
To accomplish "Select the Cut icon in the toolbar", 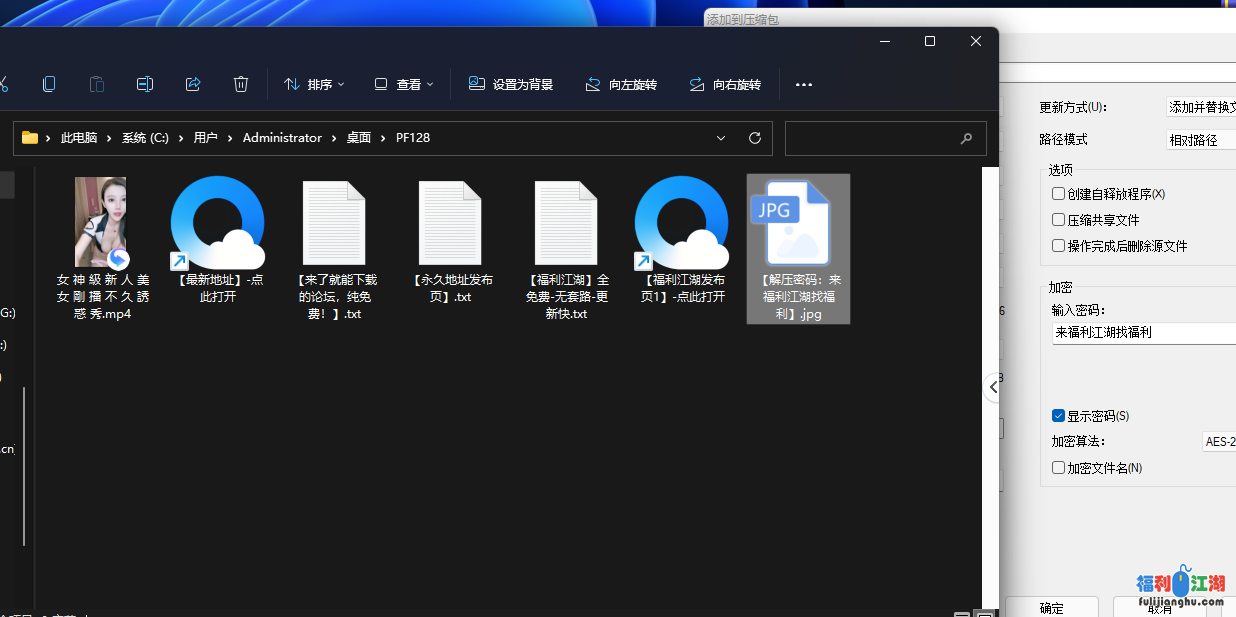I will pyautogui.click(x=5, y=84).
